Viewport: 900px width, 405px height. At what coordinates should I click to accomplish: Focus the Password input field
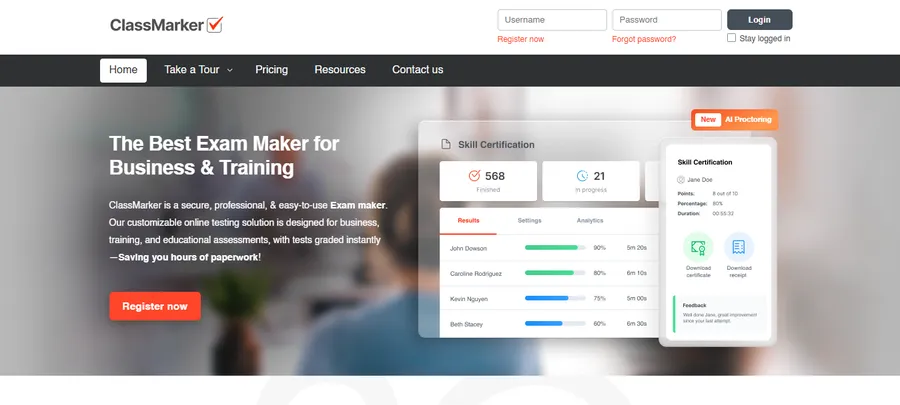pos(666,20)
